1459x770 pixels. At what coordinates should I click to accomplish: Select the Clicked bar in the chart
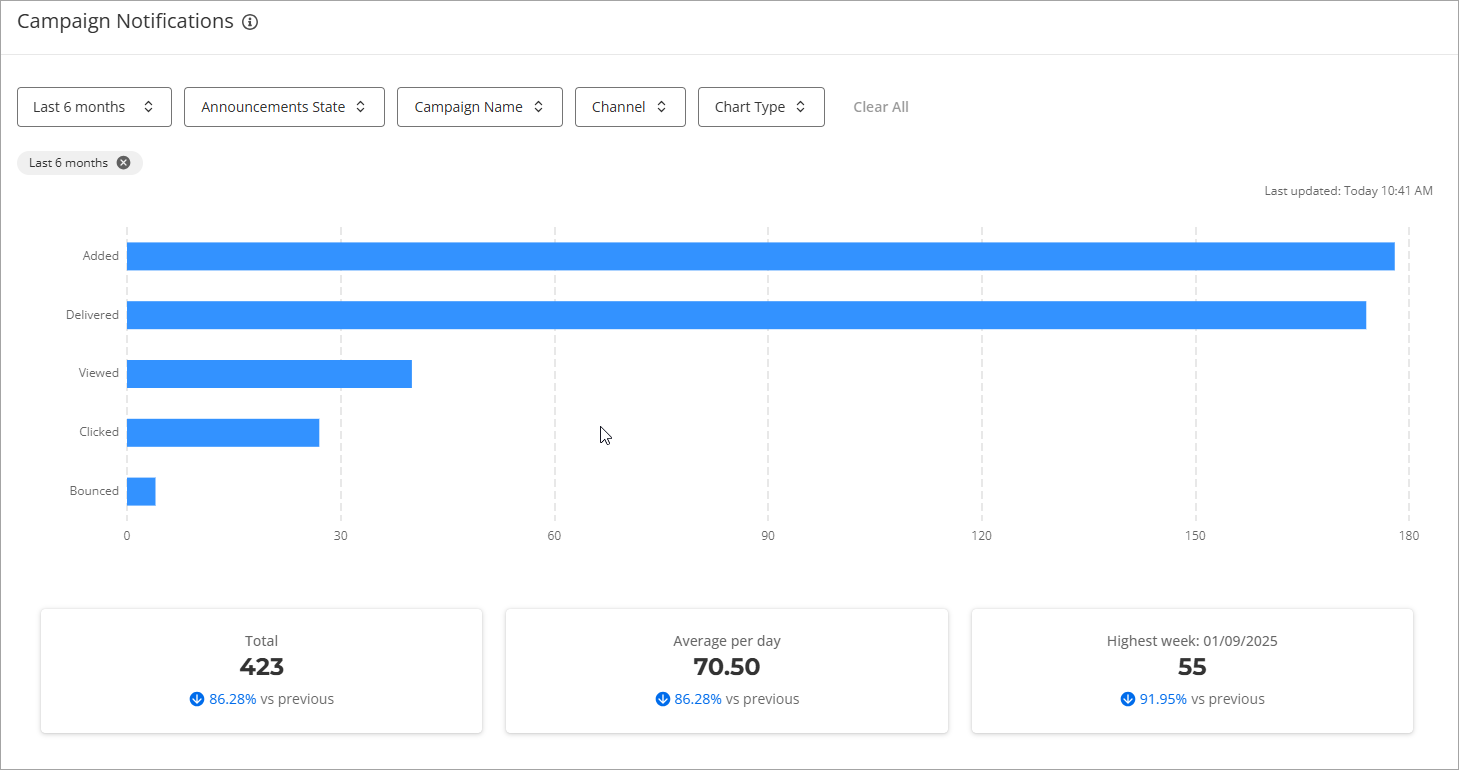[x=223, y=433]
